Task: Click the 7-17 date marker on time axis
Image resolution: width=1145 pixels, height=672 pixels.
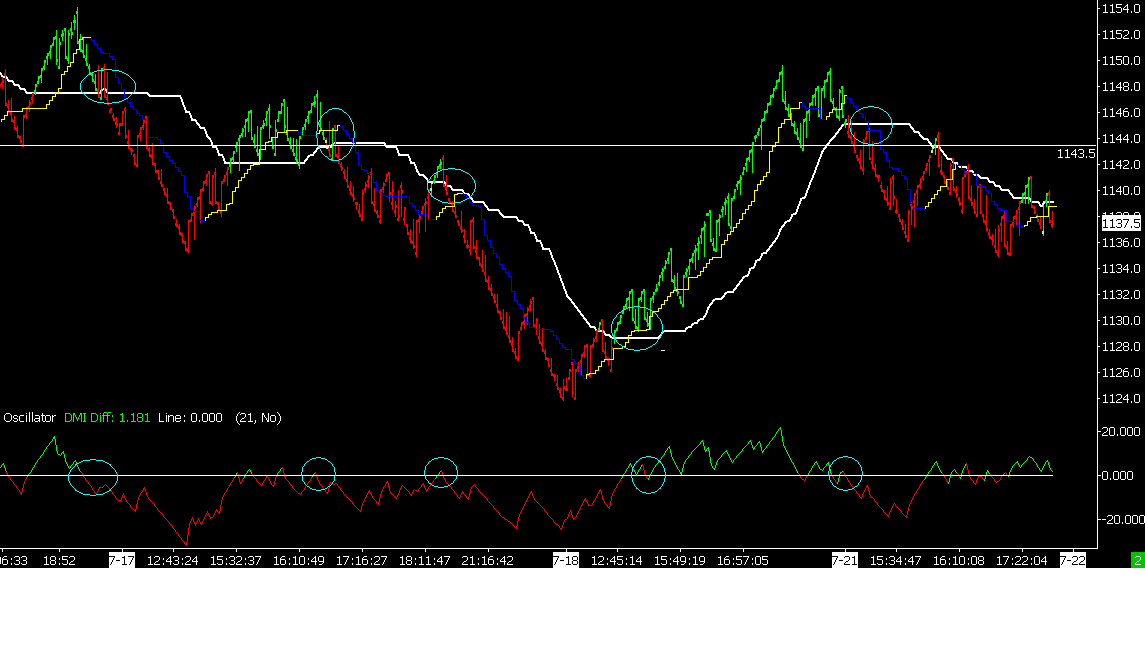Action: tap(122, 560)
